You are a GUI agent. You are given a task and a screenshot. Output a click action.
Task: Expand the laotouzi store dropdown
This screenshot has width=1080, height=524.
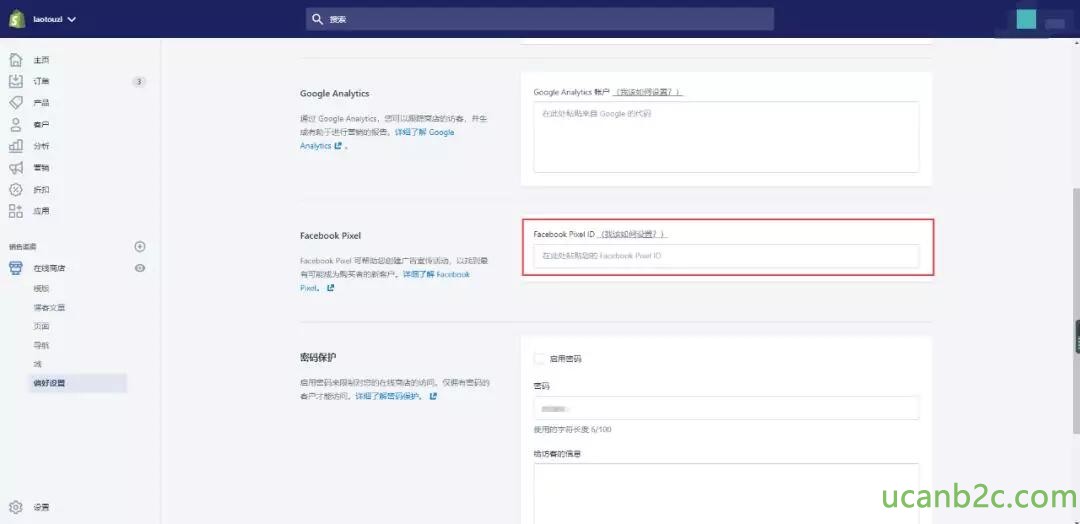pyautogui.click(x=54, y=19)
